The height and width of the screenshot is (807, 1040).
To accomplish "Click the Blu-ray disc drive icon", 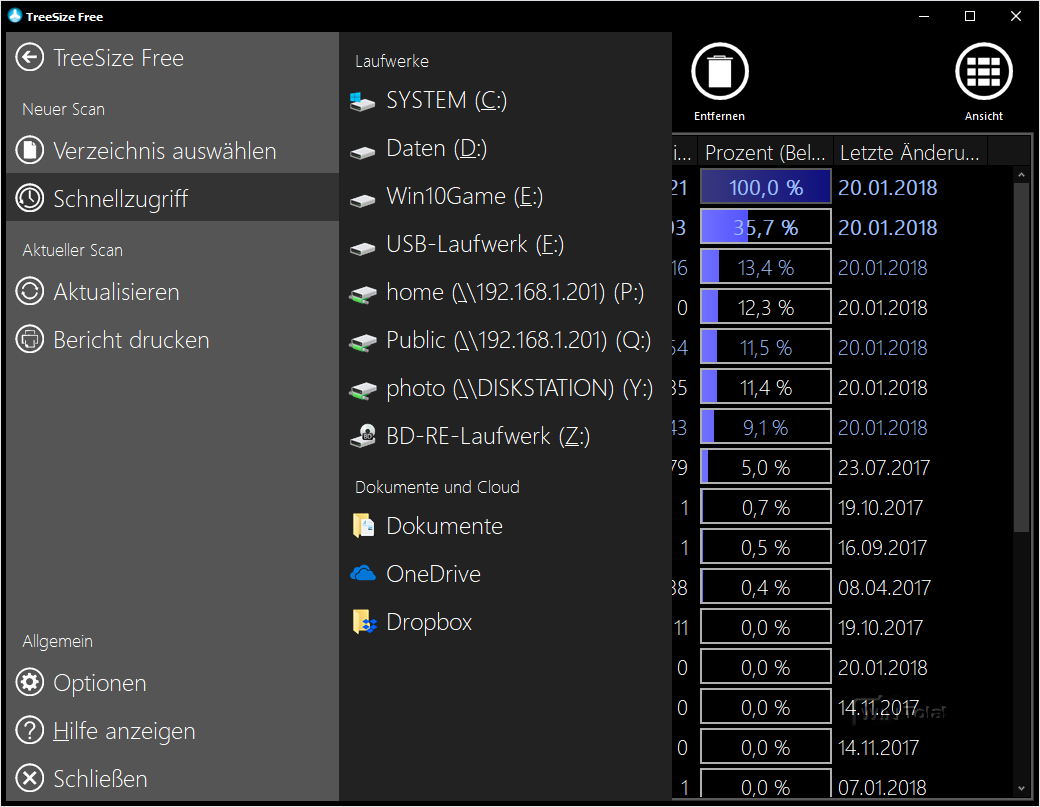I will pos(363,436).
